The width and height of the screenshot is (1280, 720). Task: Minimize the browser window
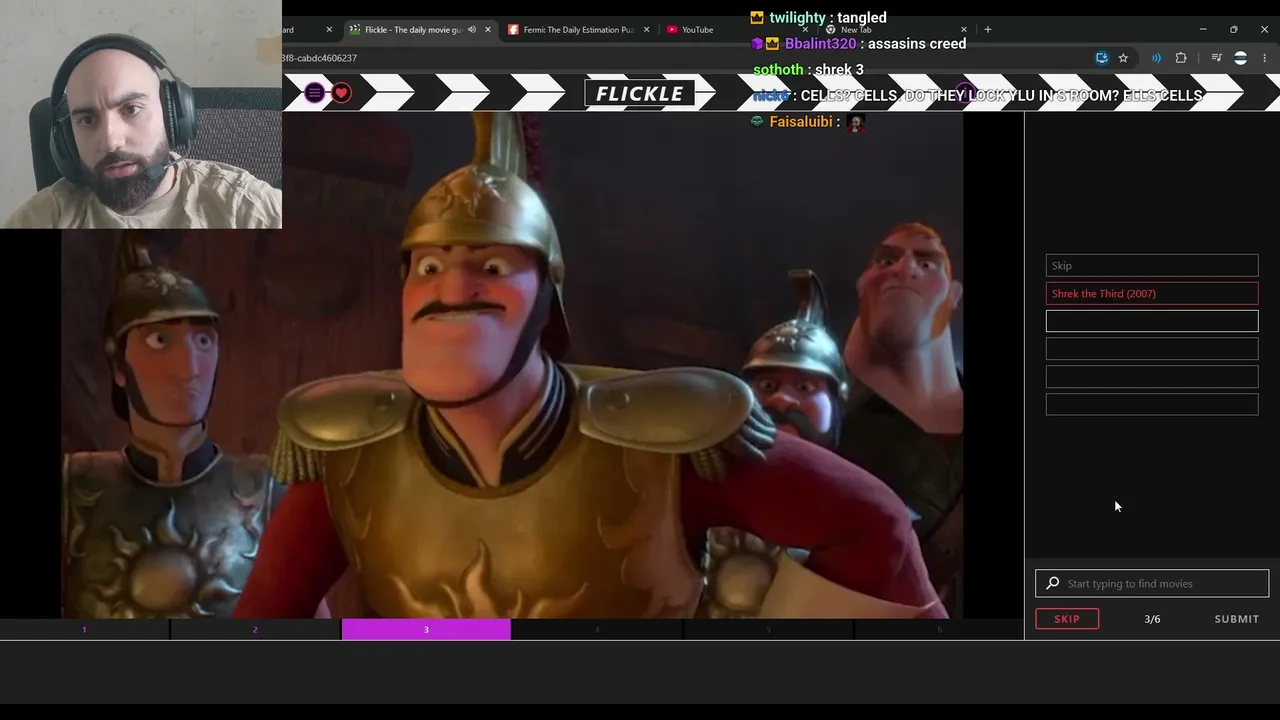point(1203,30)
